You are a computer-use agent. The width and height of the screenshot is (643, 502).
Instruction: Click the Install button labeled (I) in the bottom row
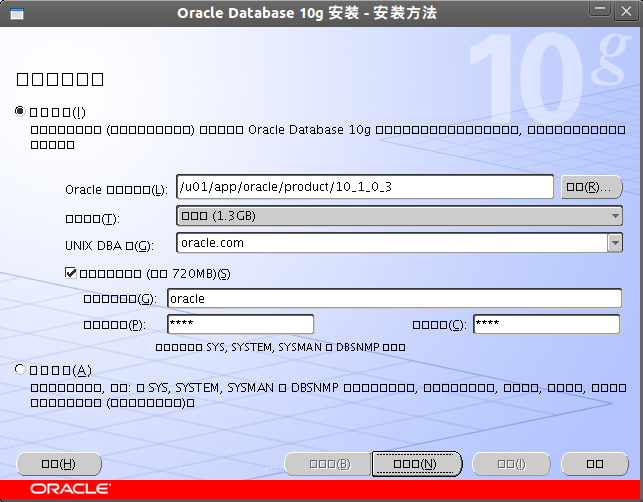coord(511,464)
